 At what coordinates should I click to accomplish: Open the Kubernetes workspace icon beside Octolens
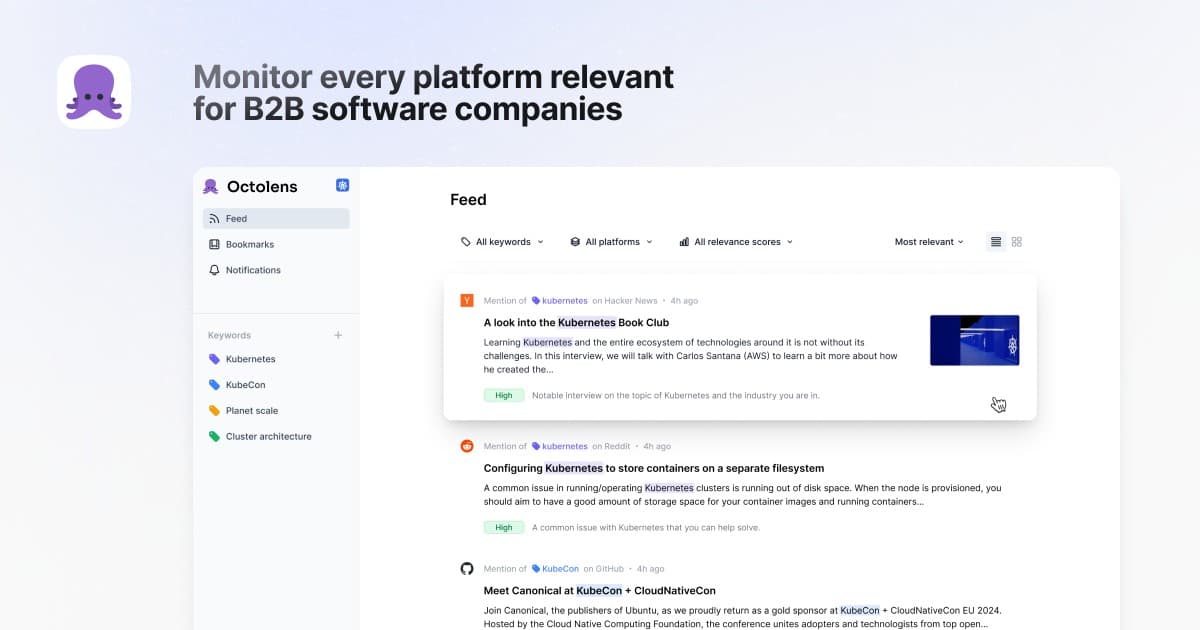point(342,186)
